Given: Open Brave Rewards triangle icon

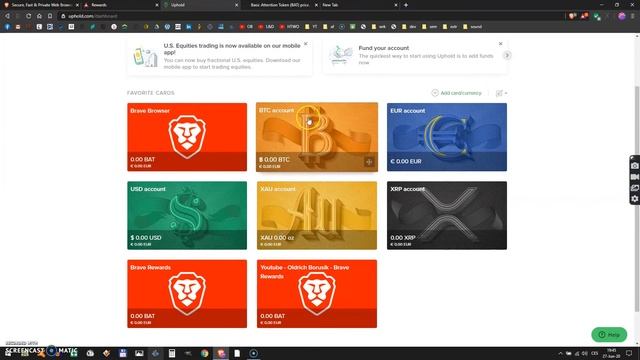Looking at the screenshot, I should pyautogui.click(x=584, y=16).
